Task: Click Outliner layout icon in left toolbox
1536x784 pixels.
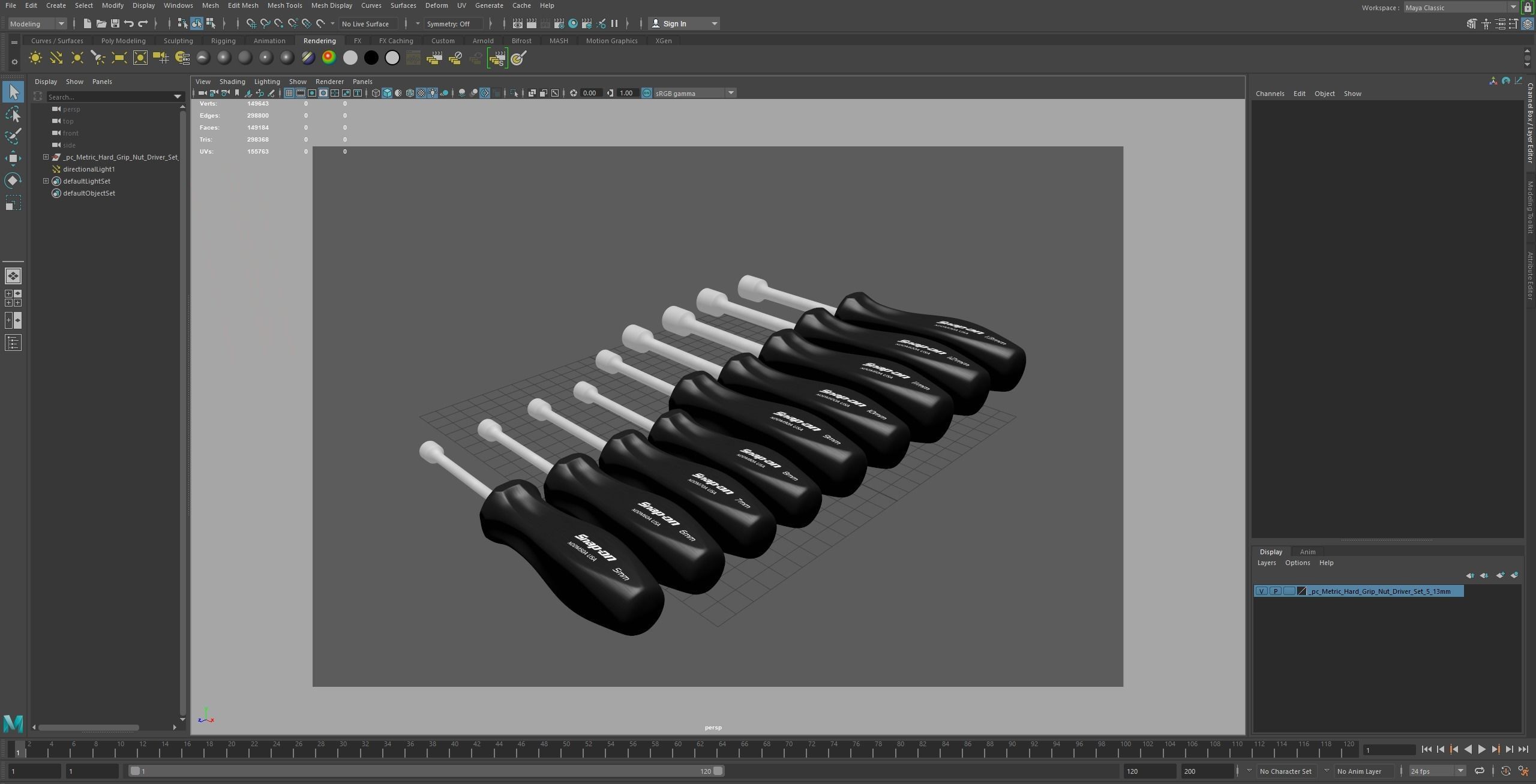Action: click(x=13, y=343)
